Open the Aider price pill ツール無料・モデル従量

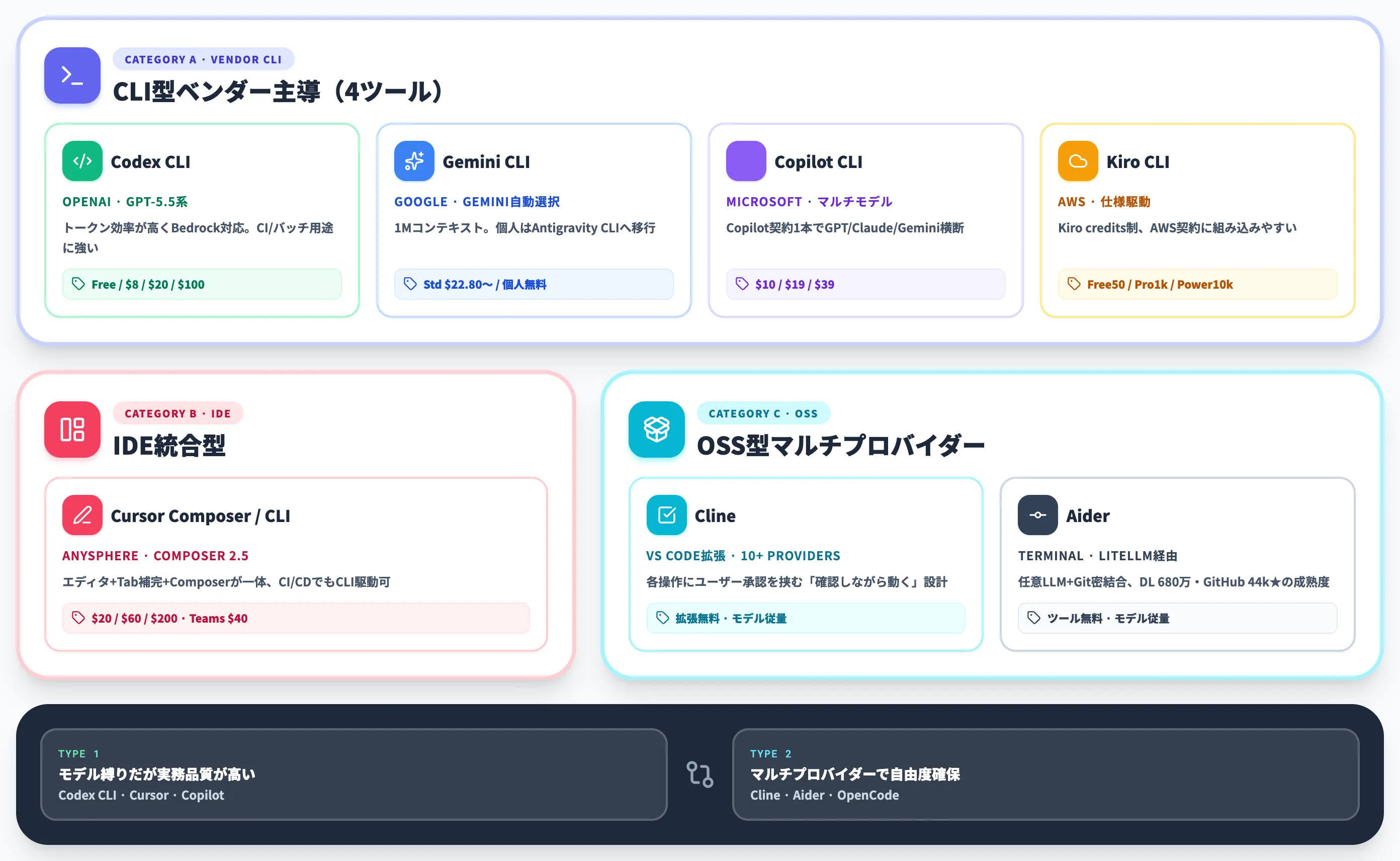pos(1177,619)
